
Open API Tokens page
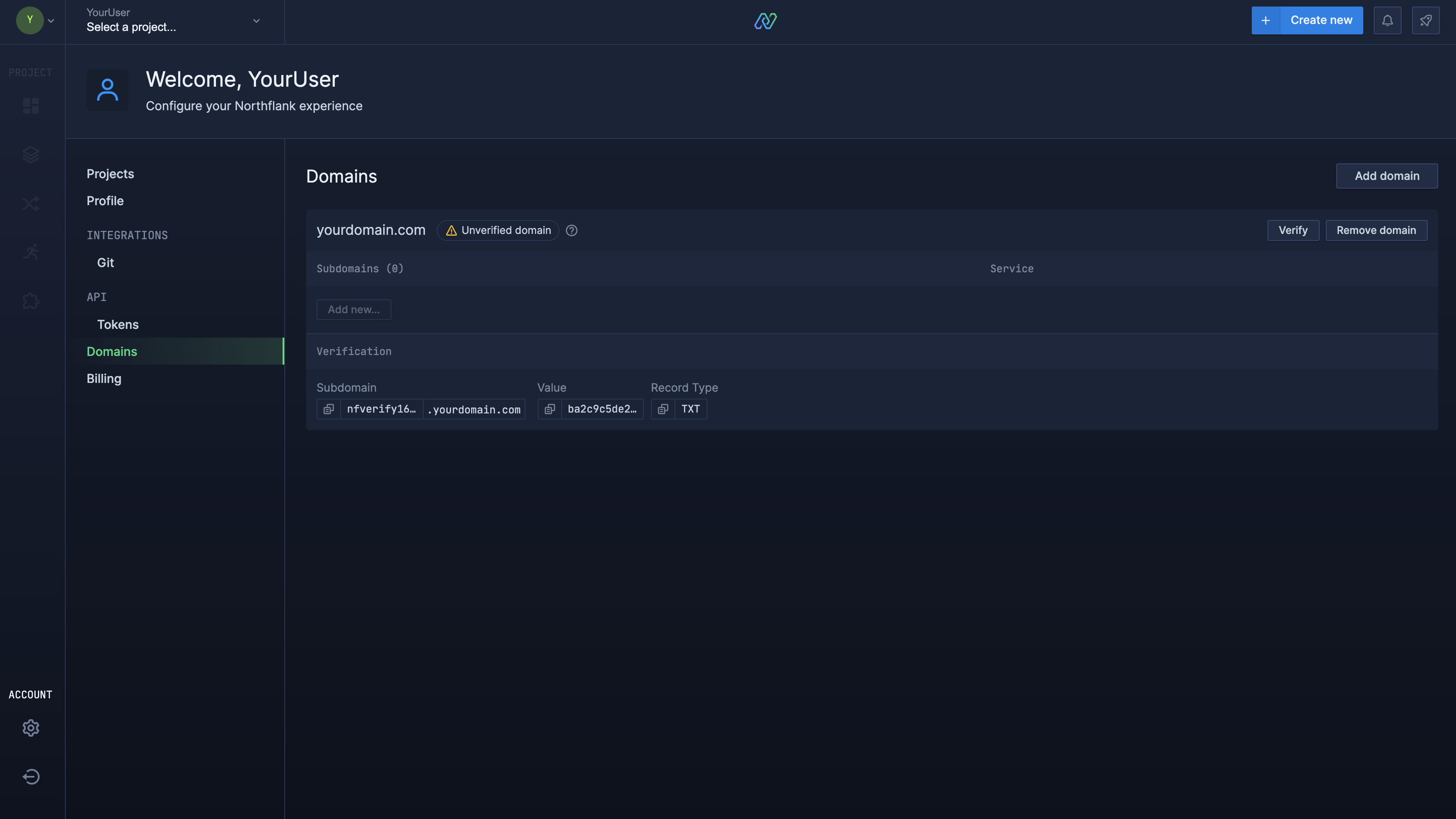118,325
